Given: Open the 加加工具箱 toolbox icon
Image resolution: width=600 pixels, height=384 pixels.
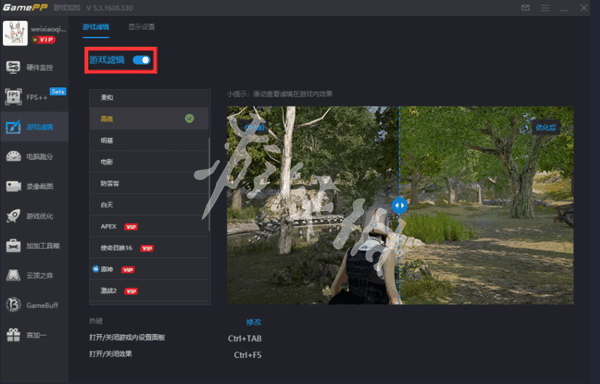Looking at the screenshot, I should [x=13, y=246].
